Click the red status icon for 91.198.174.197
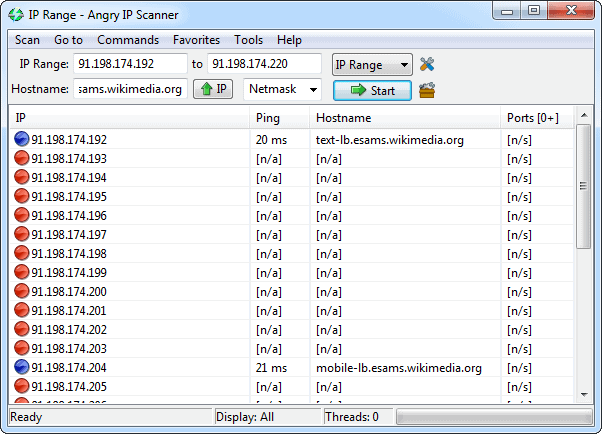 (x=22, y=234)
